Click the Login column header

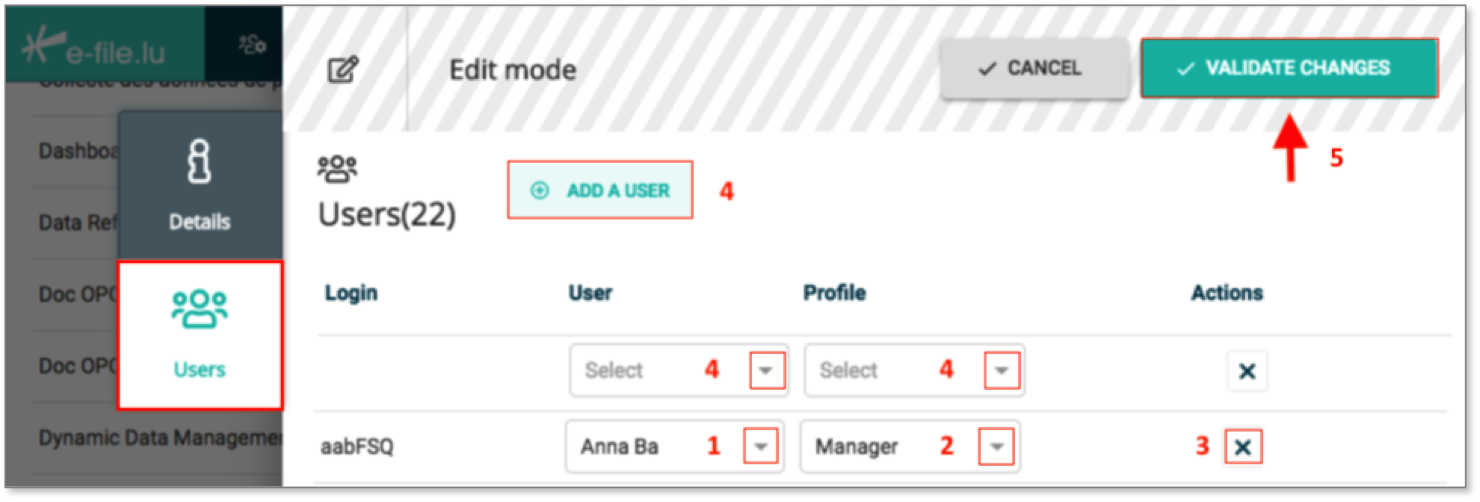click(x=351, y=293)
